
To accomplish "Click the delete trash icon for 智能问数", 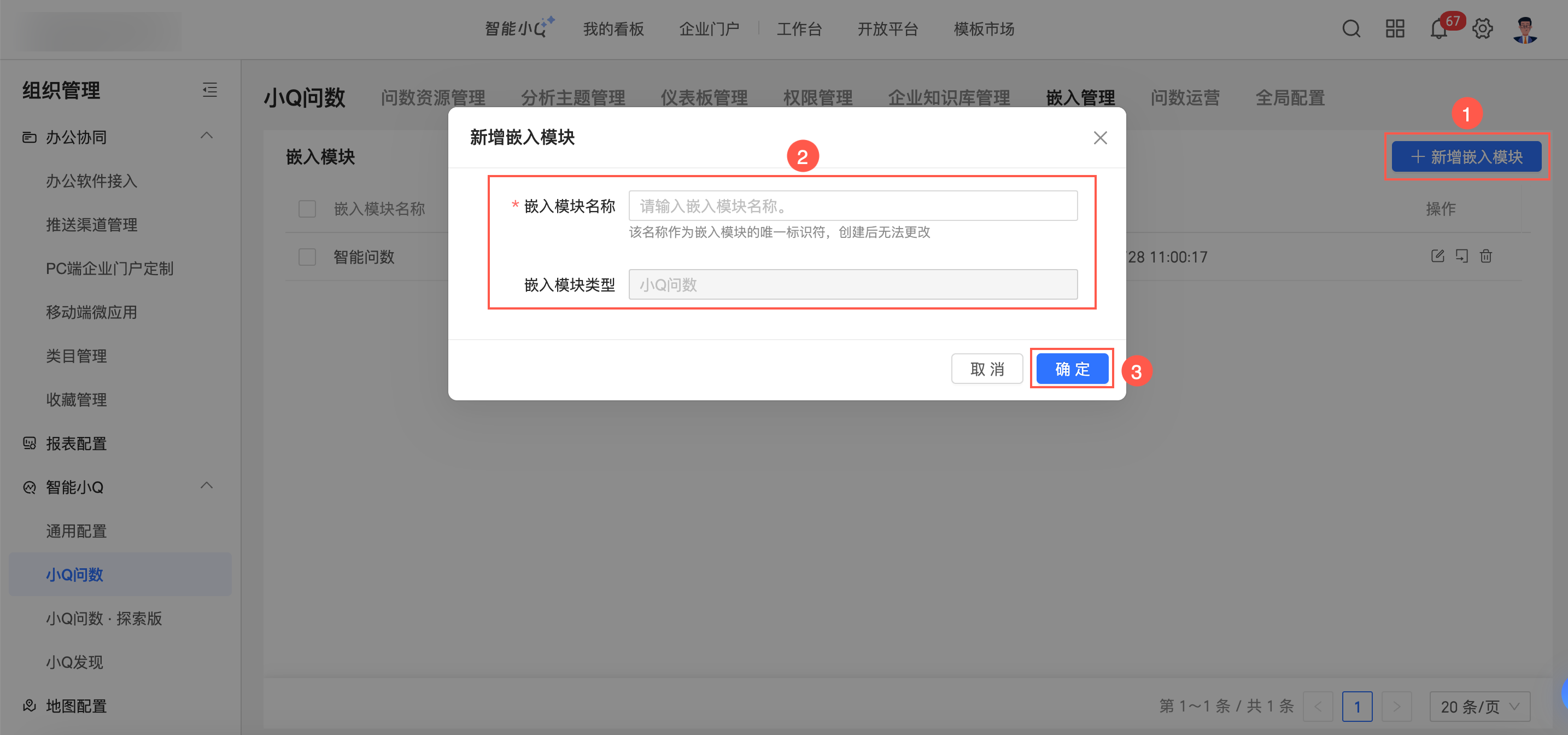I will coord(1486,256).
